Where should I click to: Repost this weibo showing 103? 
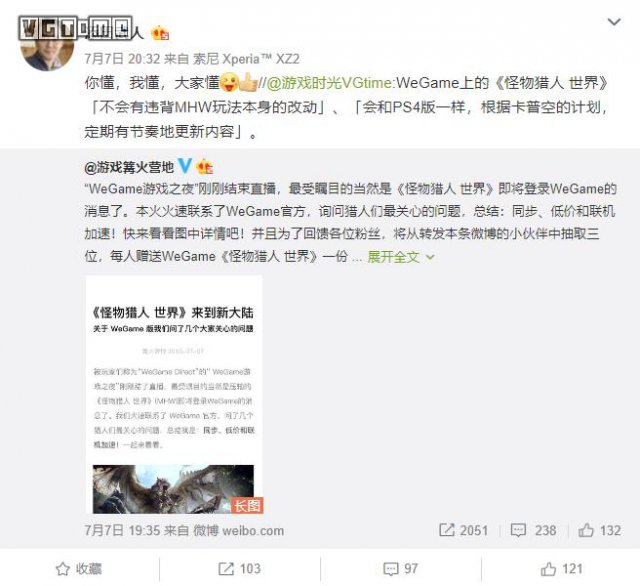point(239,568)
